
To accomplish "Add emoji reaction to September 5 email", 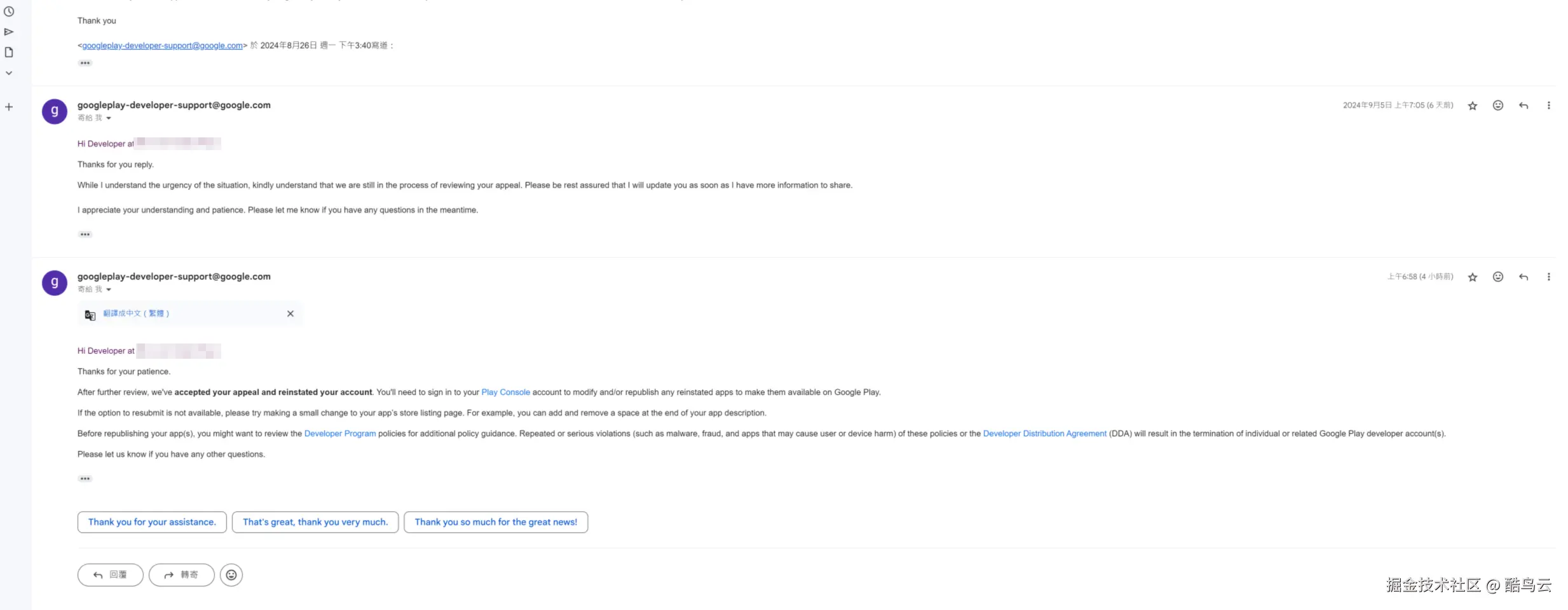I will (1498, 106).
